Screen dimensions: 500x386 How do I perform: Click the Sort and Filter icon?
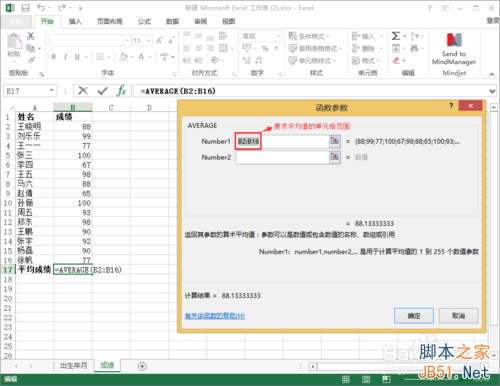pos(414,36)
